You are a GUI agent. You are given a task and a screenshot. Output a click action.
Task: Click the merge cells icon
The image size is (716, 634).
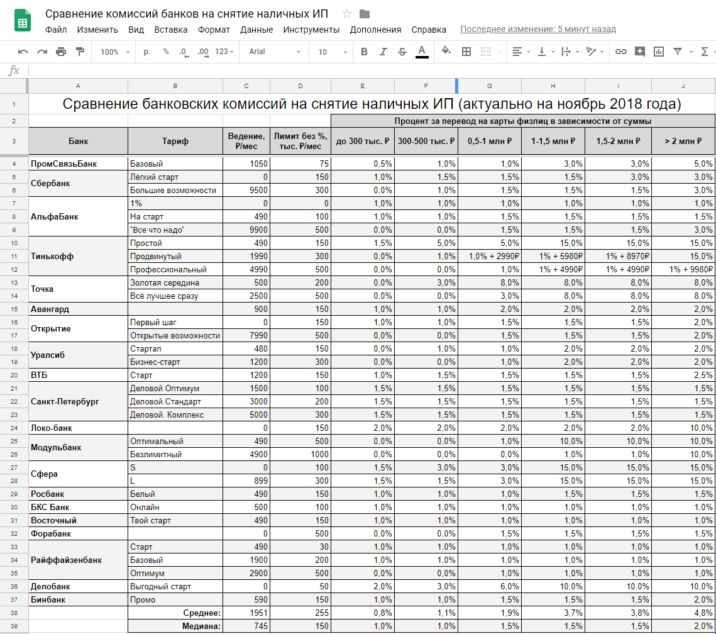[x=486, y=52]
